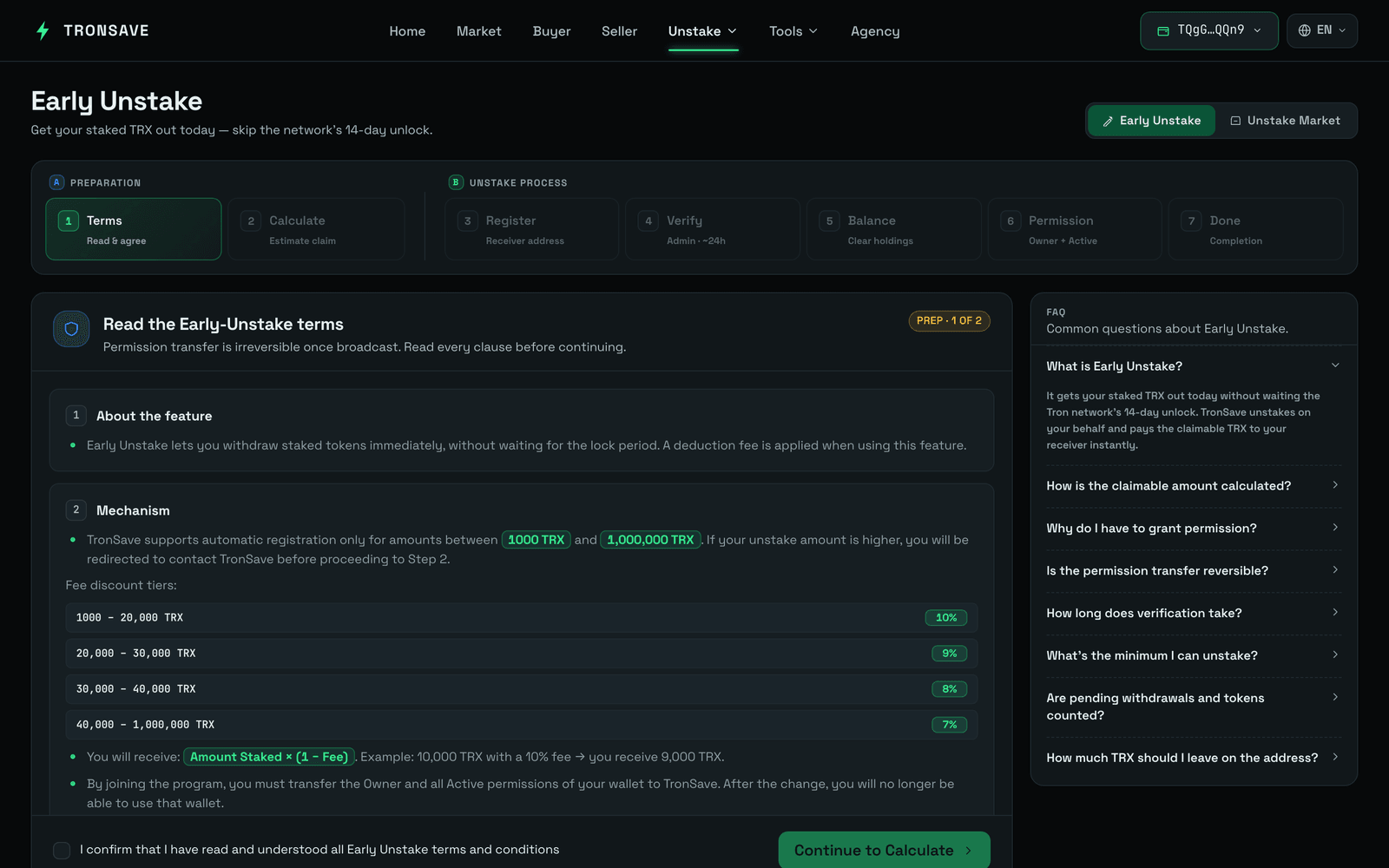Click 'Common questions about Early Unstake.' text
The image size is (1389, 868).
(1167, 329)
